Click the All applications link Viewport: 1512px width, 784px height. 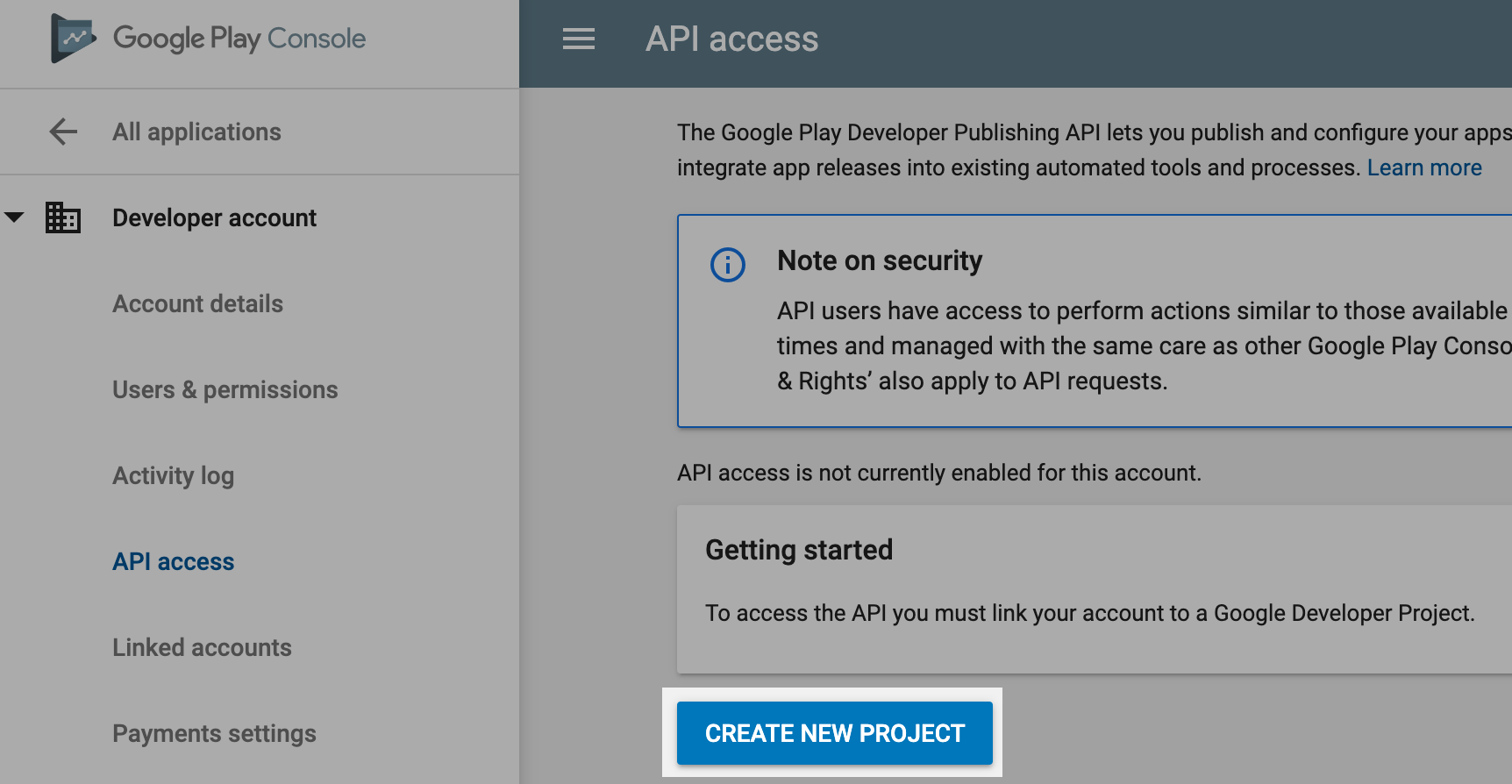(197, 132)
